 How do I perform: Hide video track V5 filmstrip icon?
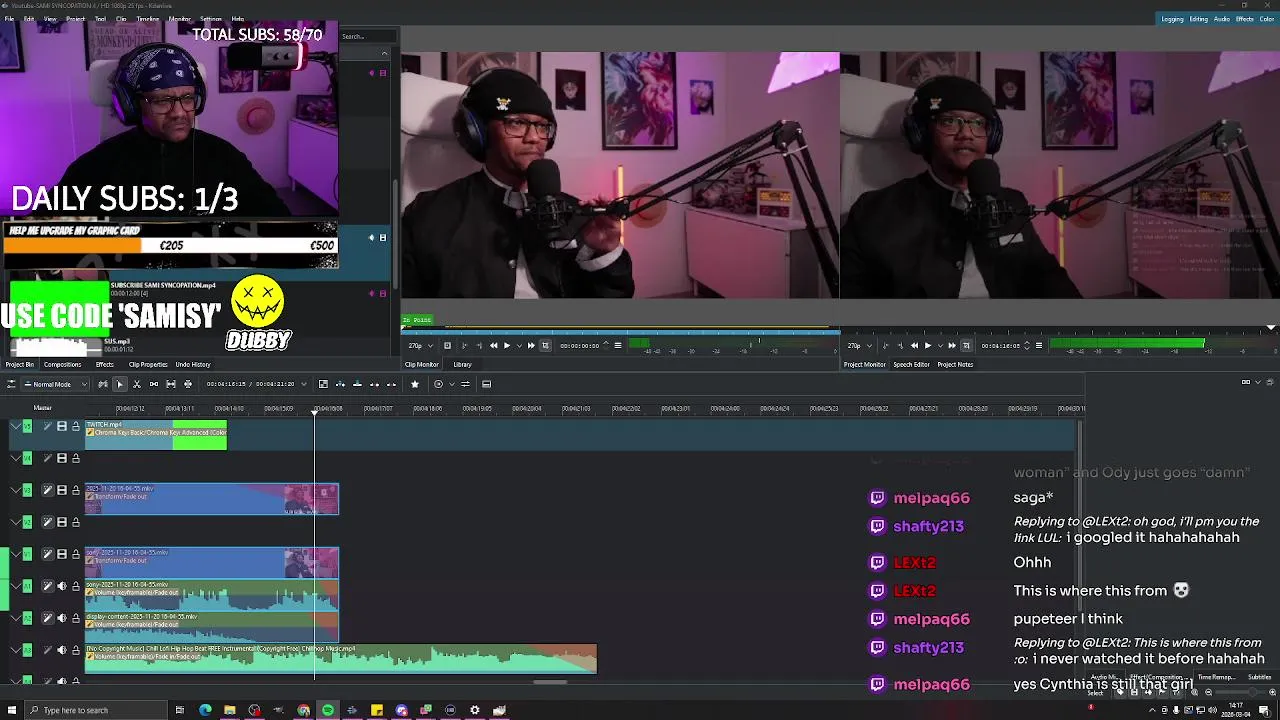(61, 426)
